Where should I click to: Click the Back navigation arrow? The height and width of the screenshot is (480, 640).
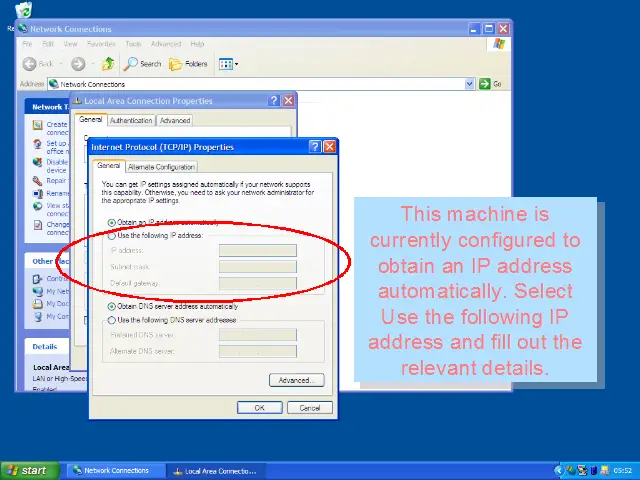37,64
